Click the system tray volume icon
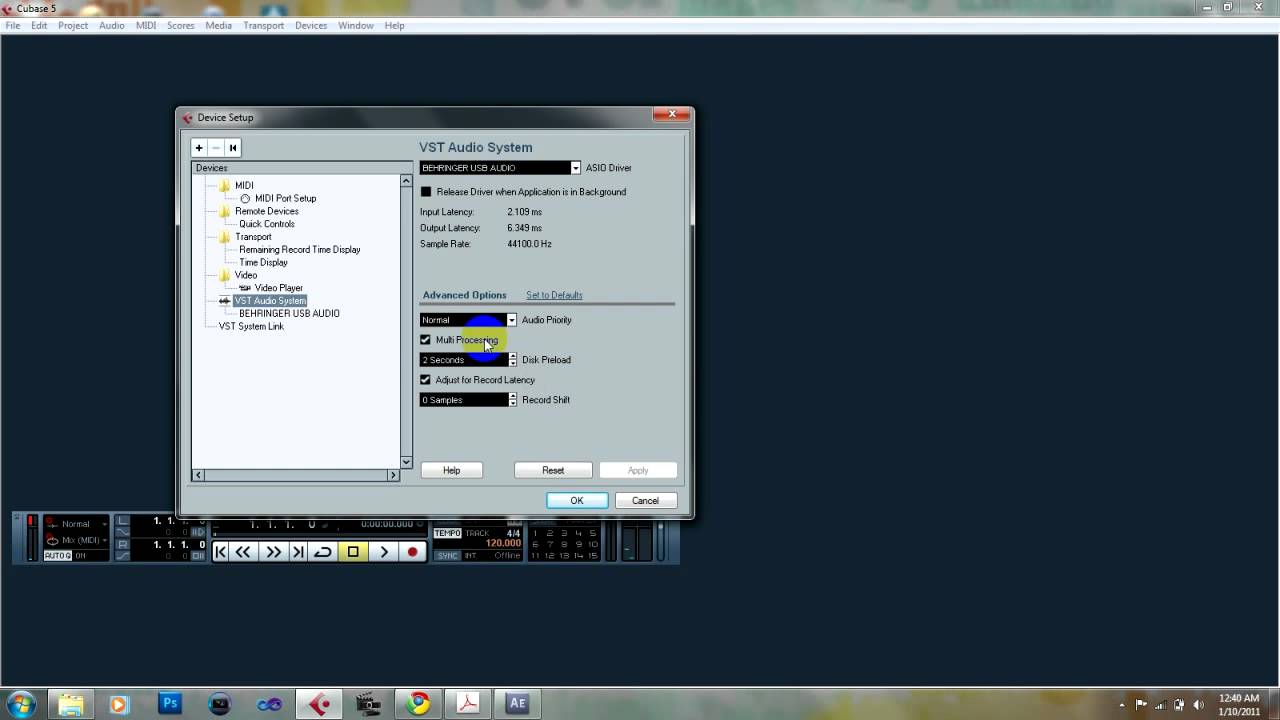This screenshot has height=720, width=1280. (1198, 704)
